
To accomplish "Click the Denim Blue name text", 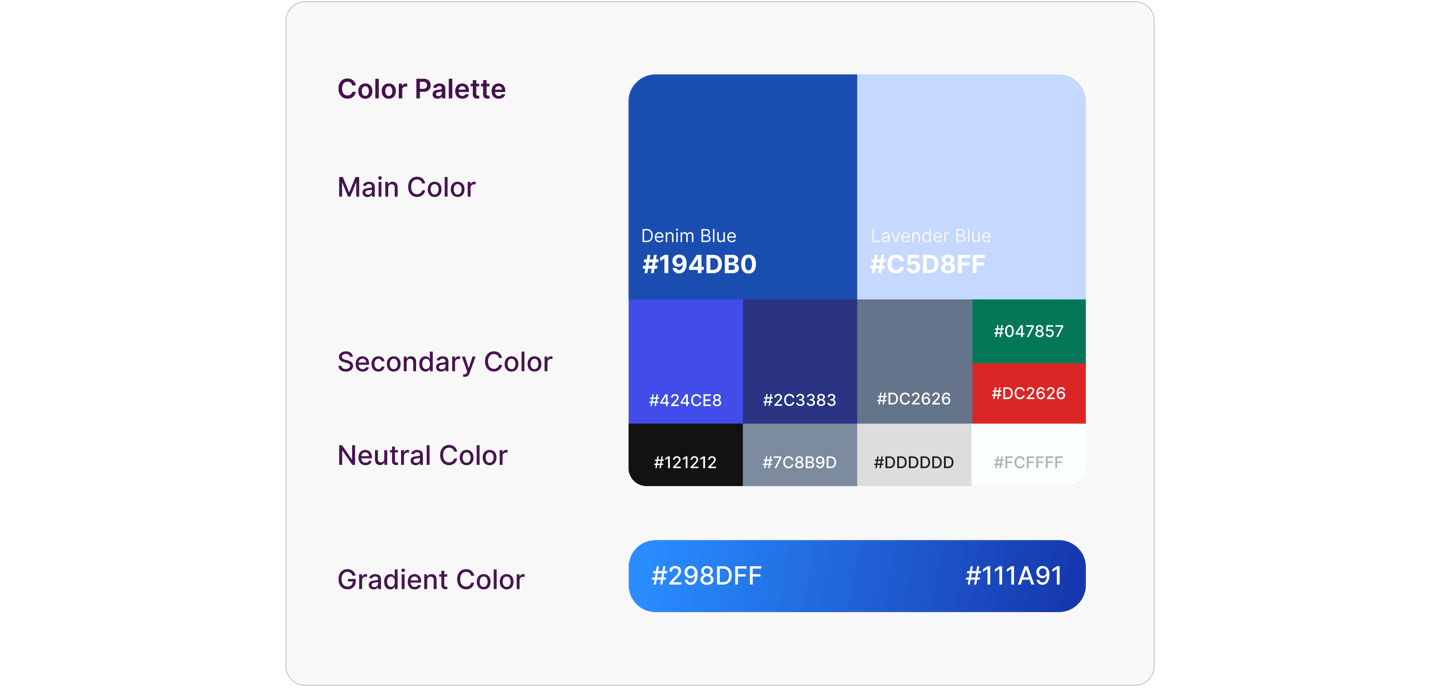I will 689,236.
